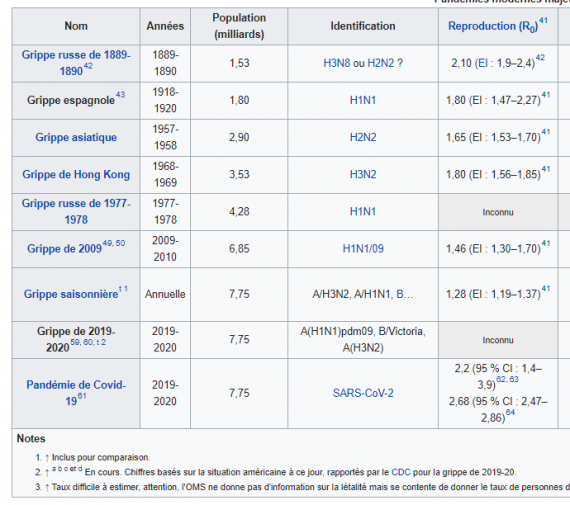
Task: Follow the Grippe de Hong Kong link
Action: pos(76,175)
